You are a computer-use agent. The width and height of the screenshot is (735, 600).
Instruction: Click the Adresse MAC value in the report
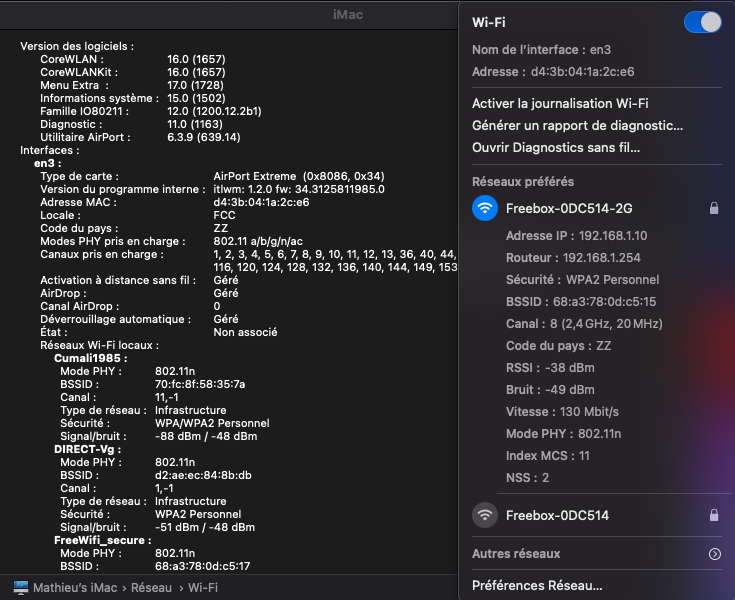pos(261,202)
